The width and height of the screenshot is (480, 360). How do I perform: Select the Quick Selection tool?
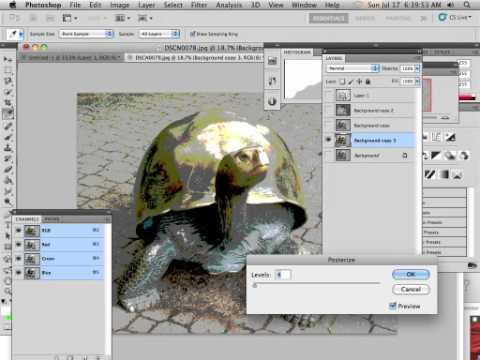[x=8, y=92]
